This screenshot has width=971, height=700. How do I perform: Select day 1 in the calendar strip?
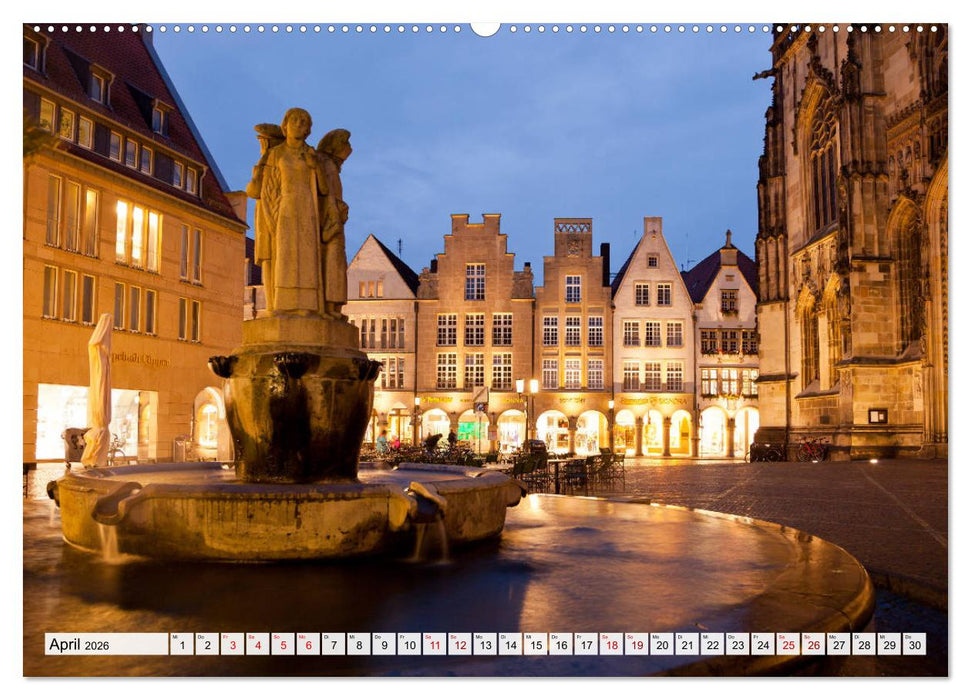[x=181, y=644]
